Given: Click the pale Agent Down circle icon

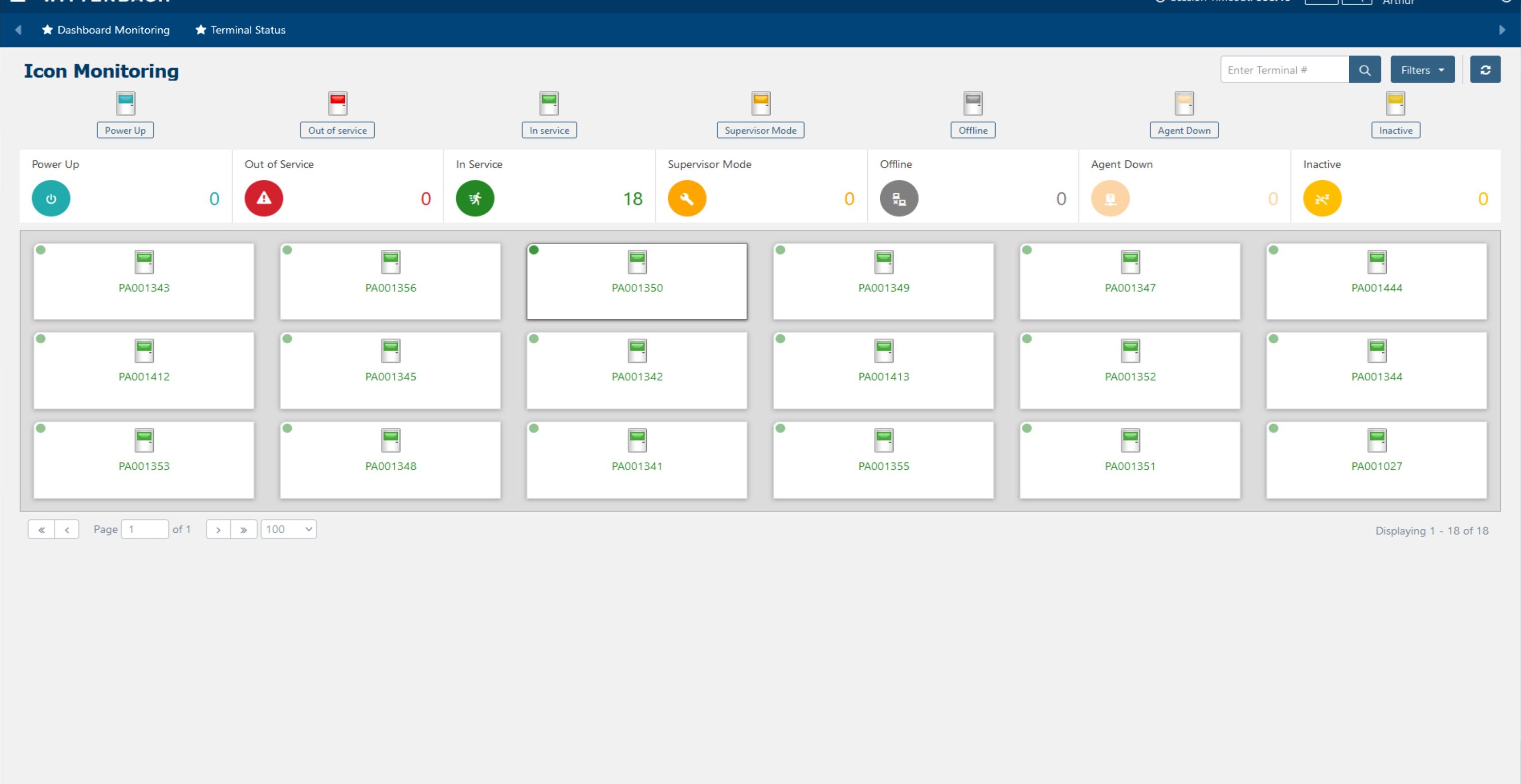Looking at the screenshot, I should point(1110,198).
